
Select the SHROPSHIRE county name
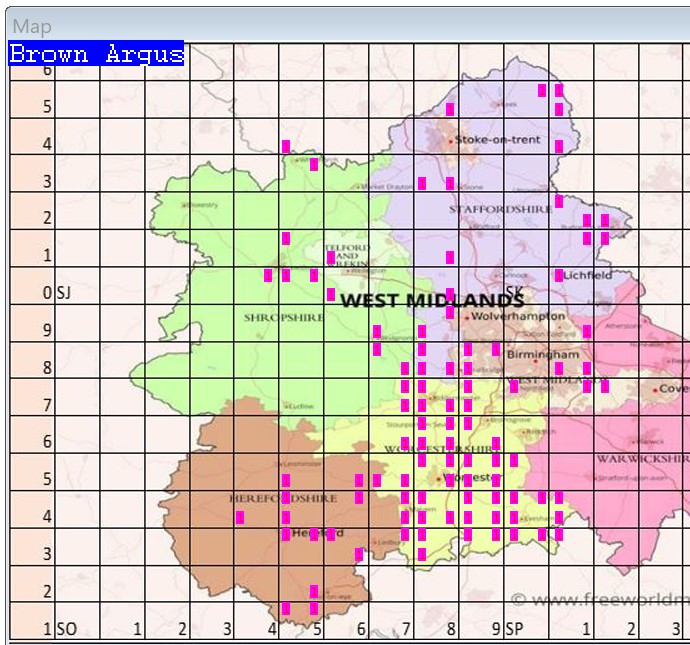point(283,317)
